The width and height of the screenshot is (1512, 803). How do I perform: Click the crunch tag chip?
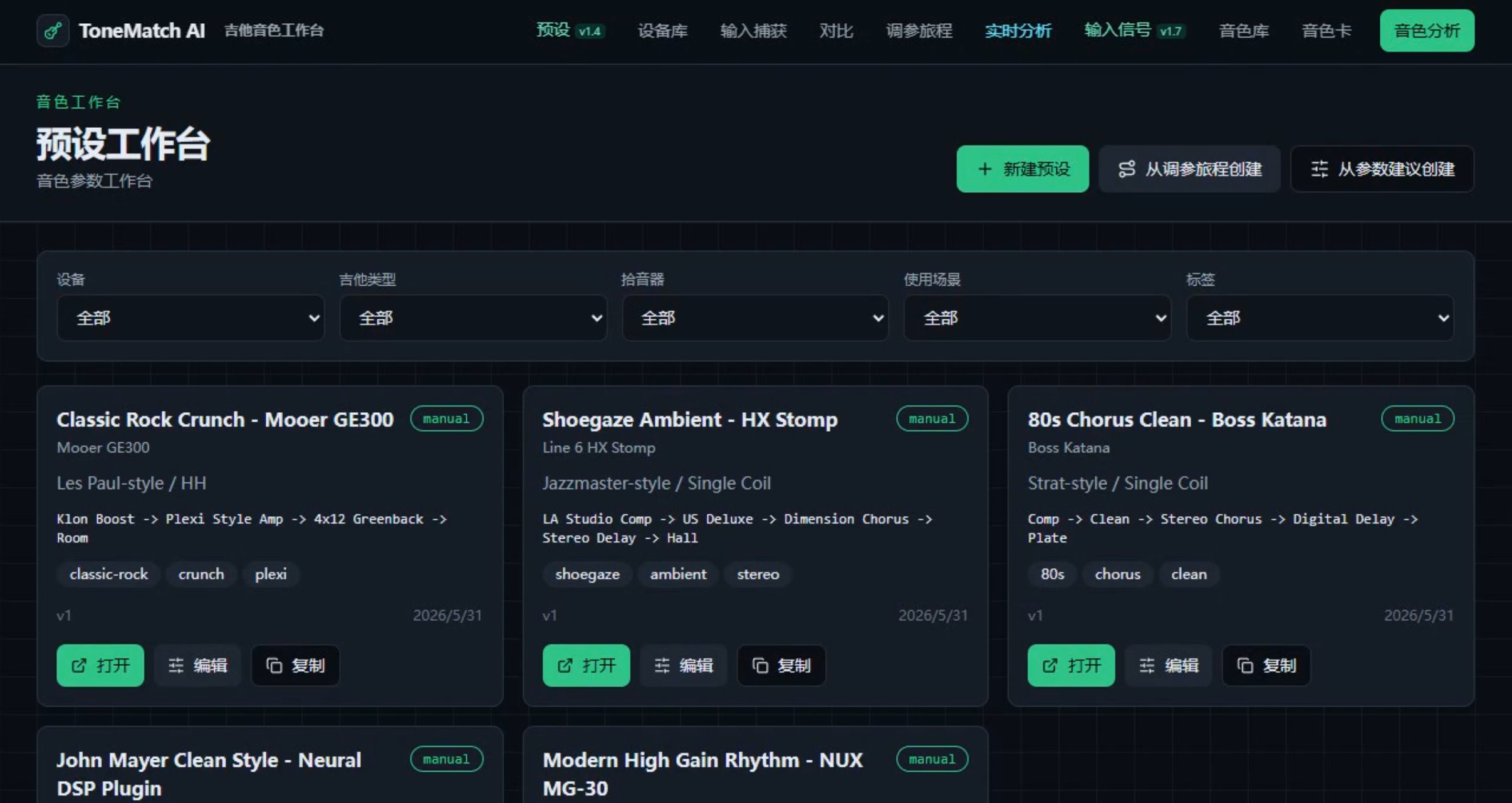(201, 574)
